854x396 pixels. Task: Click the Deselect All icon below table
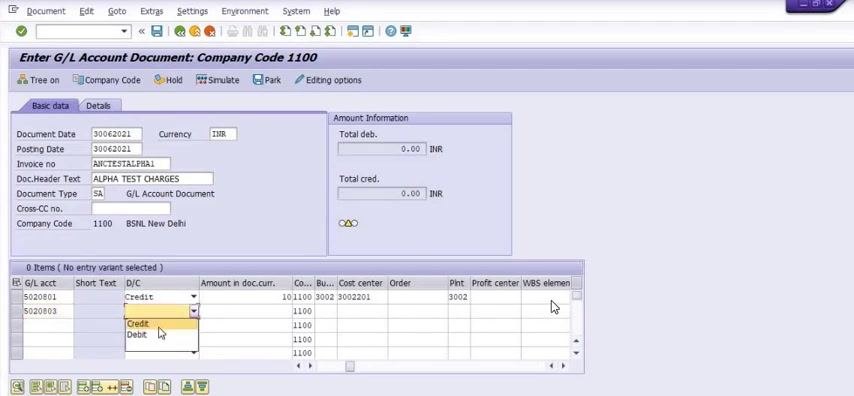(64, 387)
